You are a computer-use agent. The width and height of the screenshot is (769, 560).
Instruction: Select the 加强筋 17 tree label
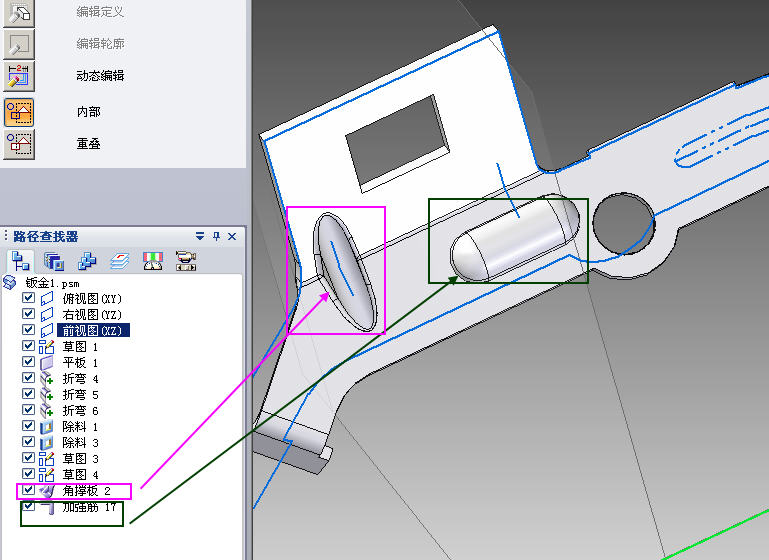[x=89, y=507]
